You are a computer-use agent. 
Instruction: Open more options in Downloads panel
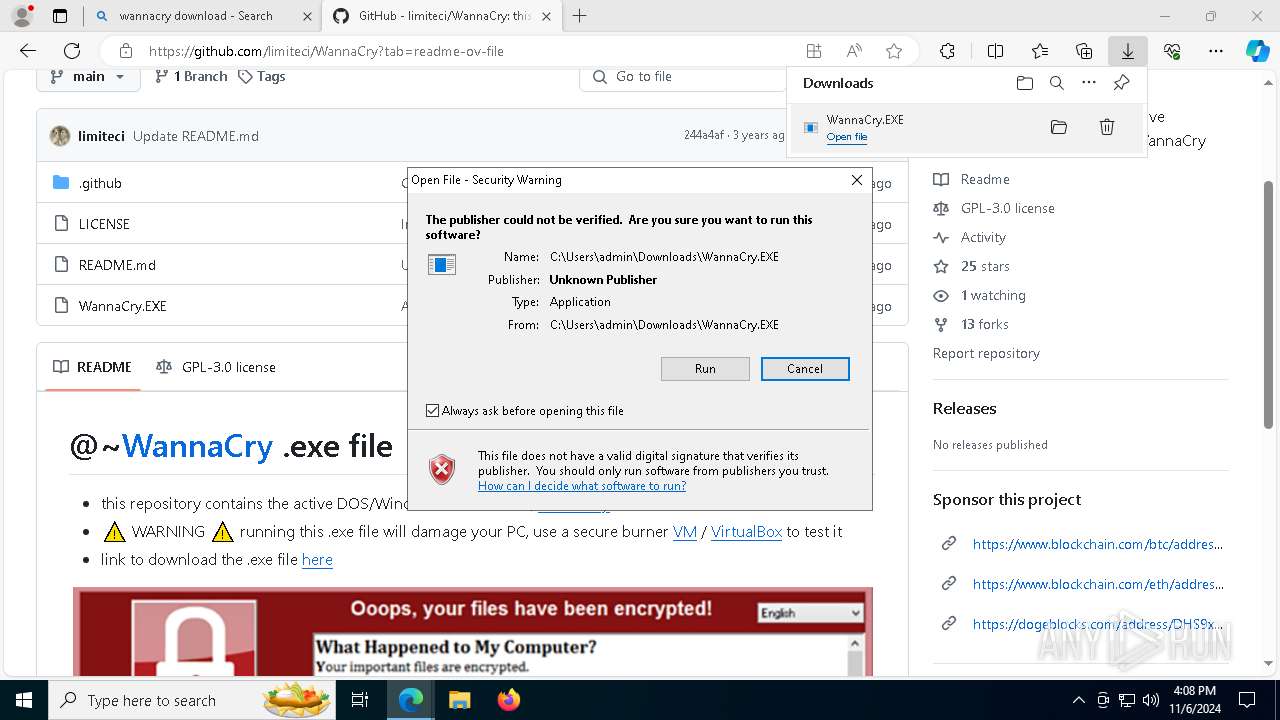(x=1089, y=83)
